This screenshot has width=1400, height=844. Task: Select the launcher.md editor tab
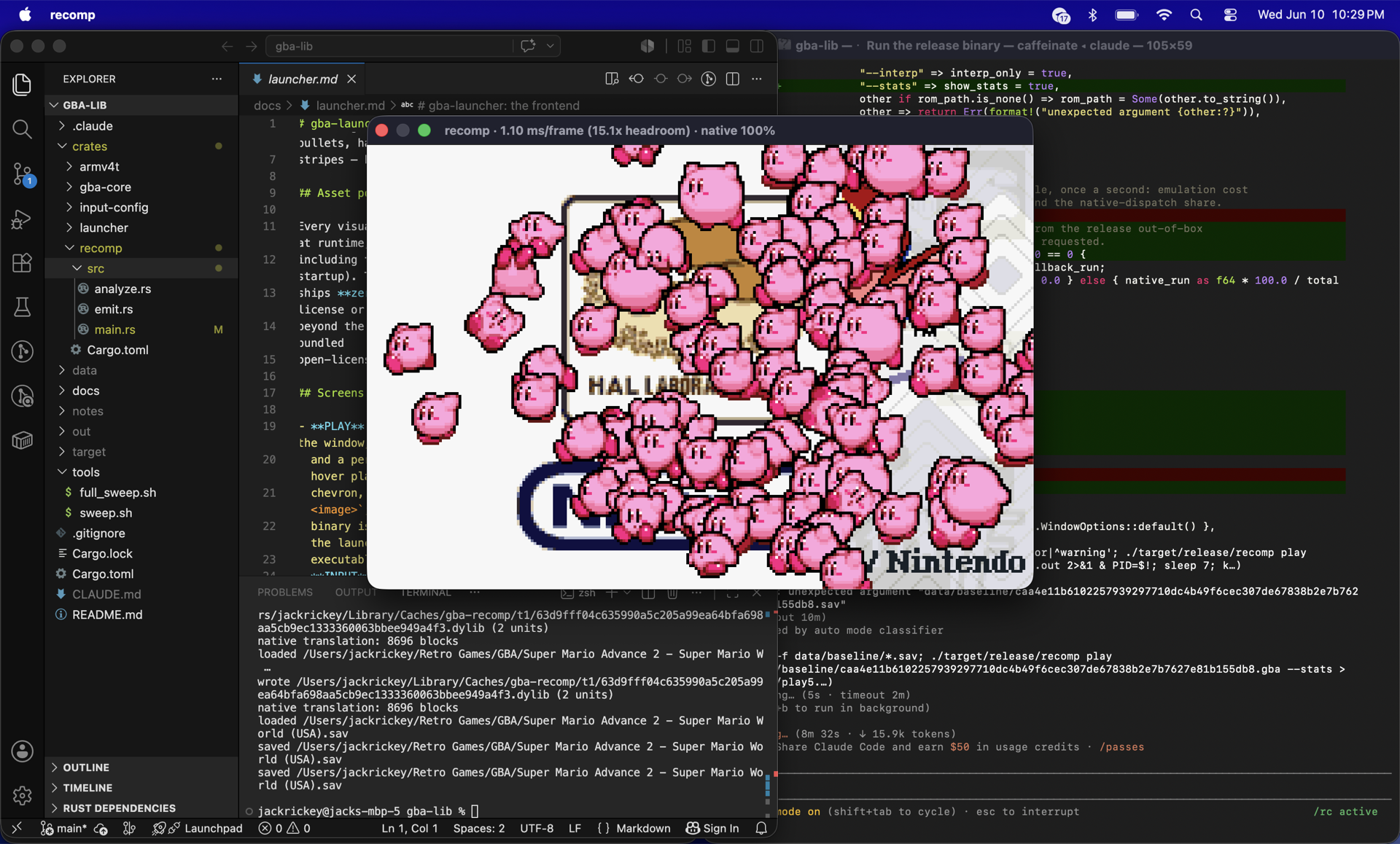pos(303,79)
